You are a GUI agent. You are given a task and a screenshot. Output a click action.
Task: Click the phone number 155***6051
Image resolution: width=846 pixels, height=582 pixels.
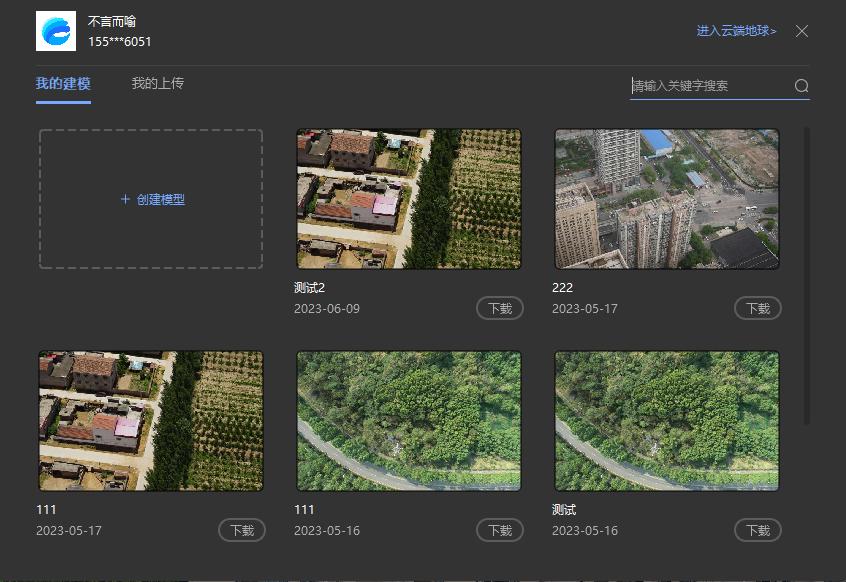[x=120, y=42]
